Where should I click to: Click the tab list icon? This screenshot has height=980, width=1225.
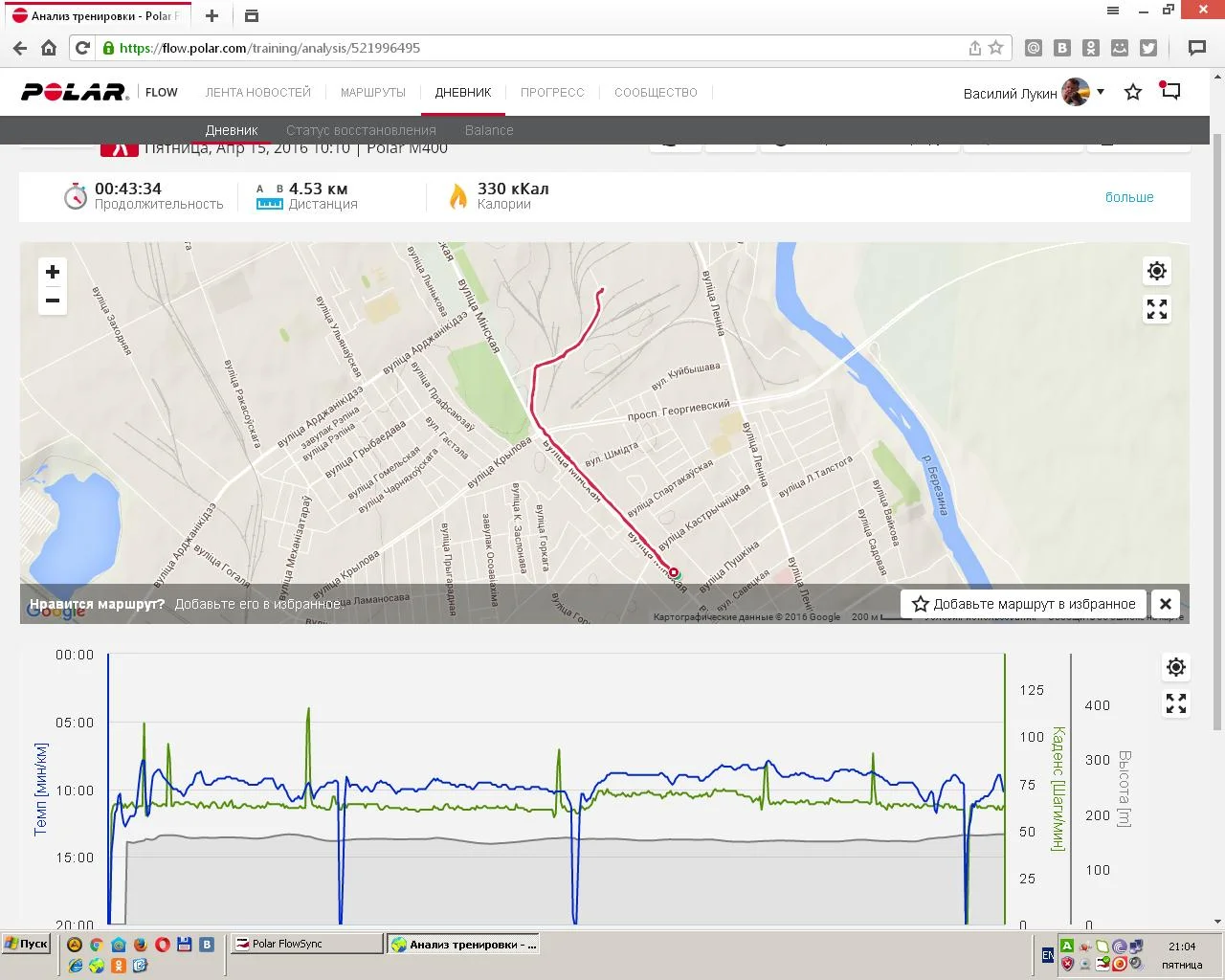pyautogui.click(x=251, y=16)
